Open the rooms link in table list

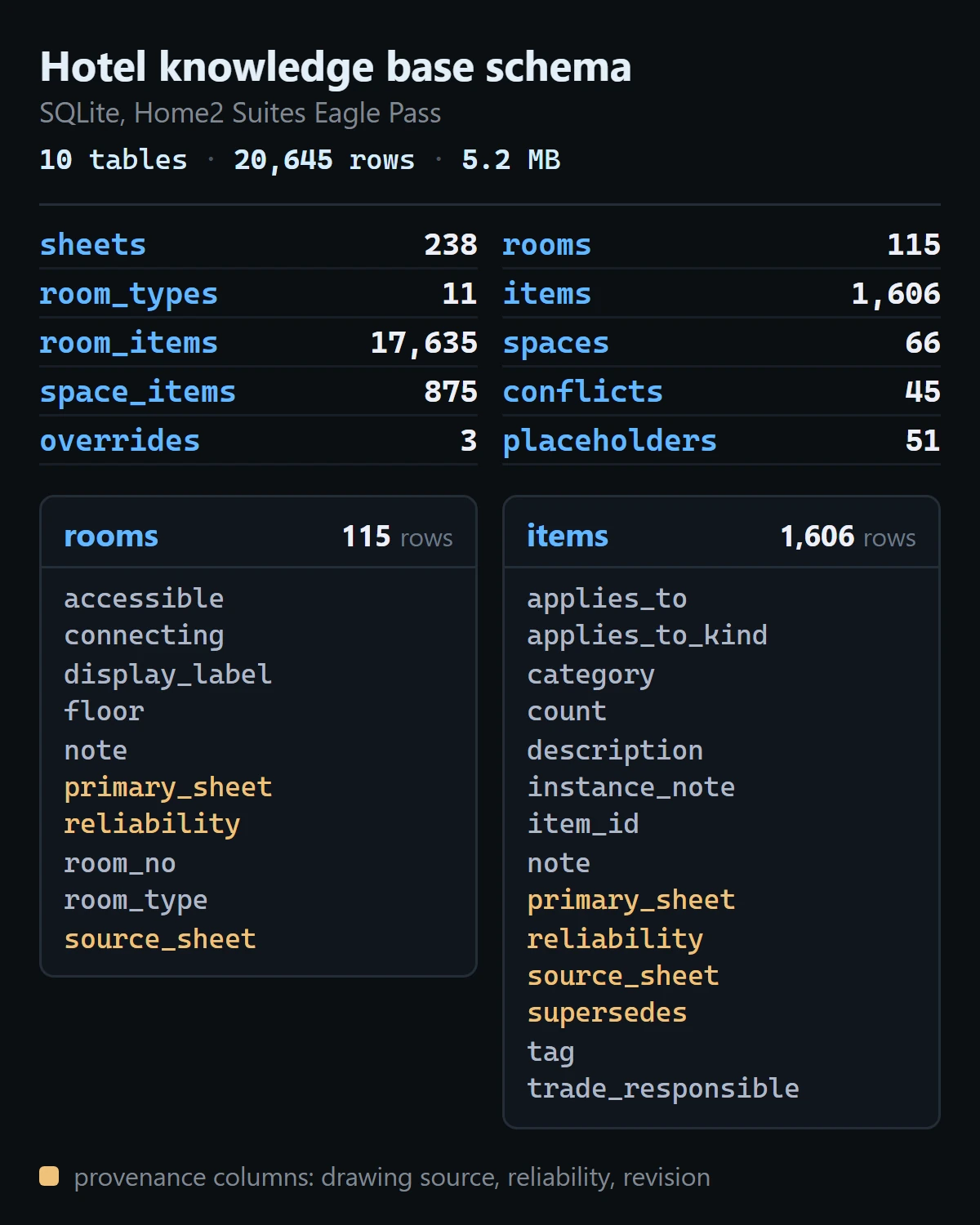[x=547, y=245]
